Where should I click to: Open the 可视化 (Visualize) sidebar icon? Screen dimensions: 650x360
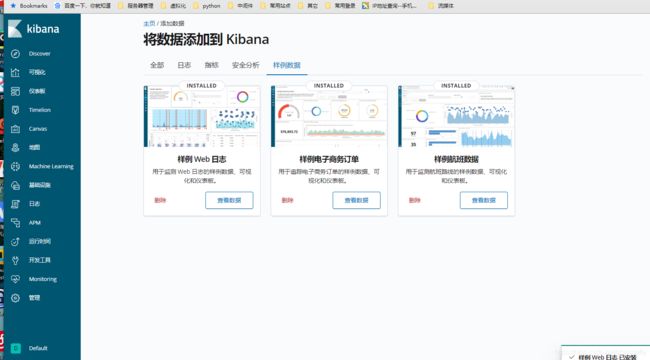pyautogui.click(x=15, y=72)
